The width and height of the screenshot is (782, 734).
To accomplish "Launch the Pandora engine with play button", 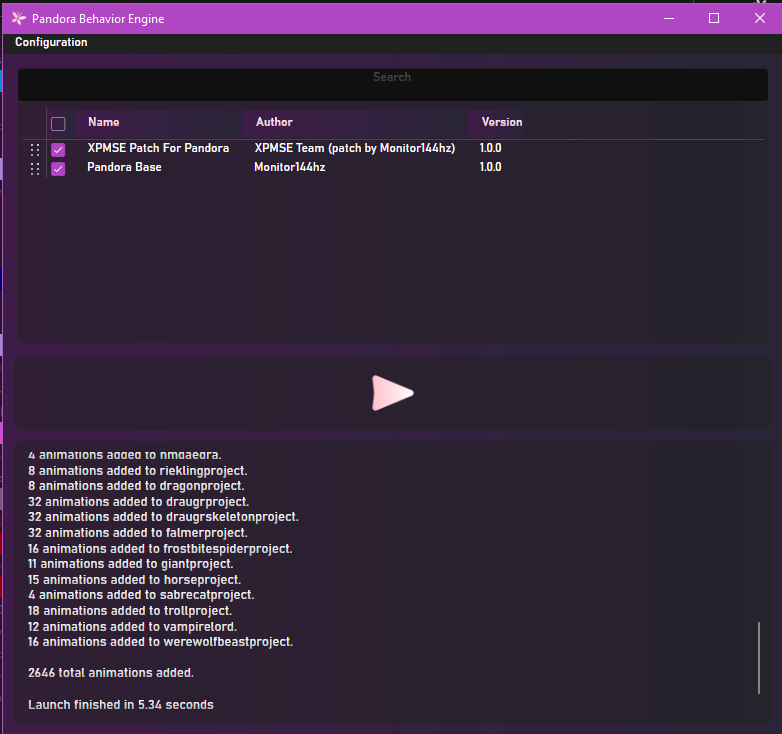I will click(392, 393).
